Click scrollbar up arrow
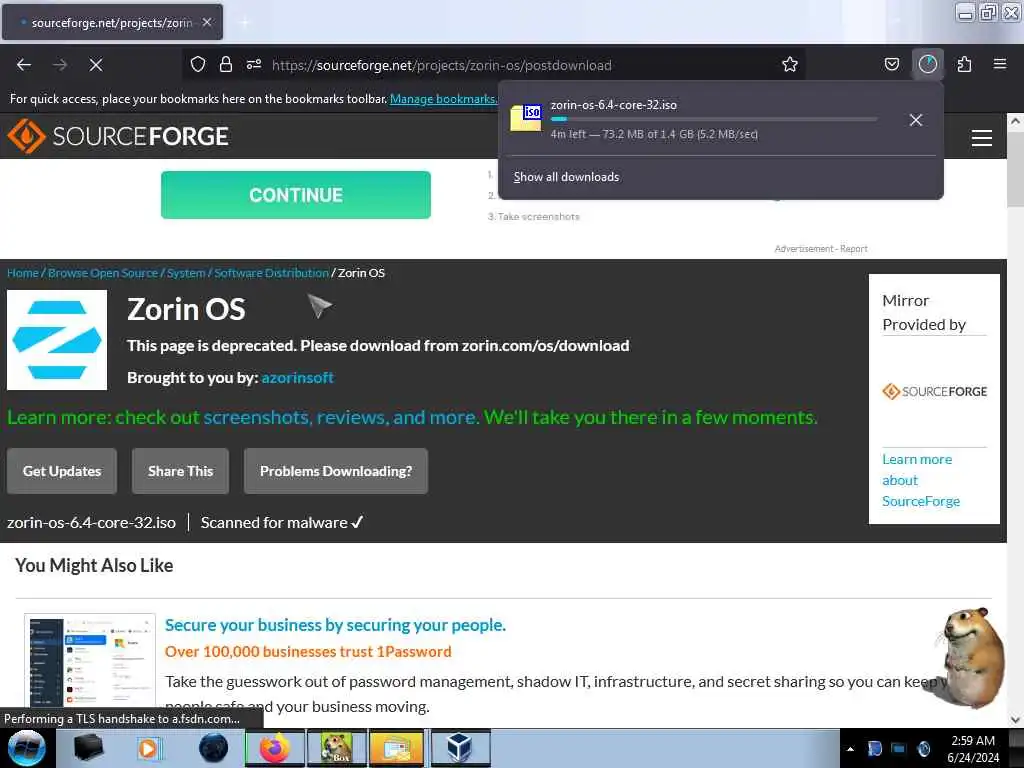Image resolution: width=1024 pixels, height=768 pixels. click(1015, 121)
